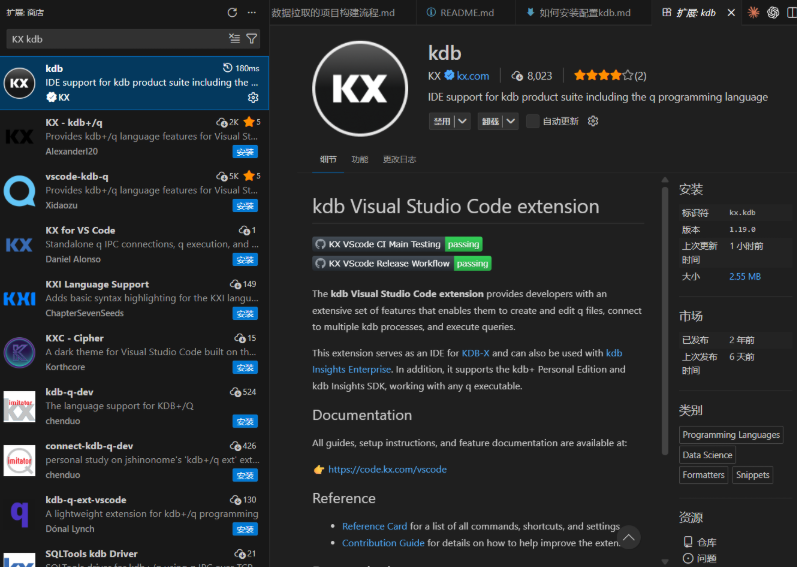Expand dropdown arrow beside 禁用 button
The height and width of the screenshot is (567, 797).
(462, 121)
